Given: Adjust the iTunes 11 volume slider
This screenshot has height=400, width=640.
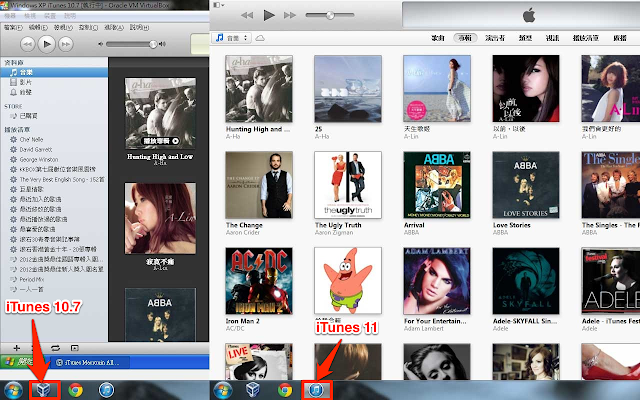Looking at the screenshot, I should pyautogui.click(x=330, y=15).
